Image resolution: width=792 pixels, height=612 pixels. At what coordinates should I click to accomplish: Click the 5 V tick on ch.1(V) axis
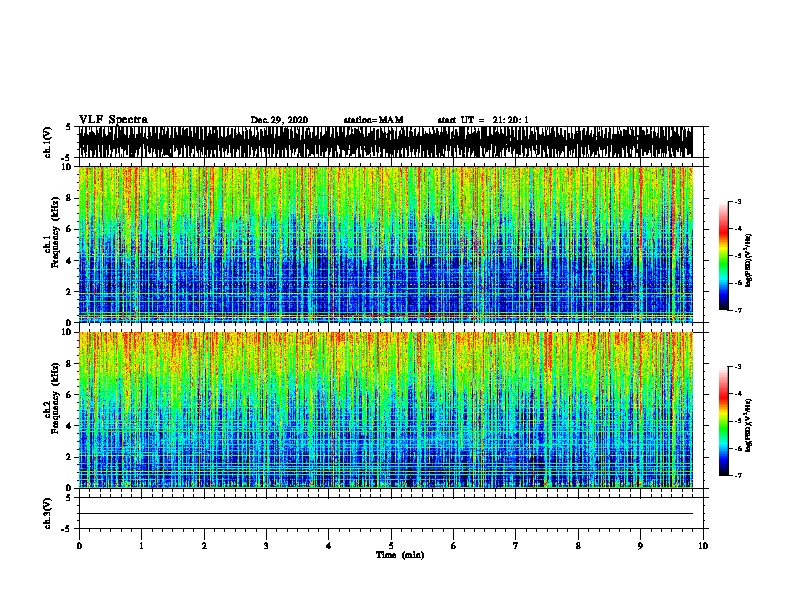(x=69, y=127)
